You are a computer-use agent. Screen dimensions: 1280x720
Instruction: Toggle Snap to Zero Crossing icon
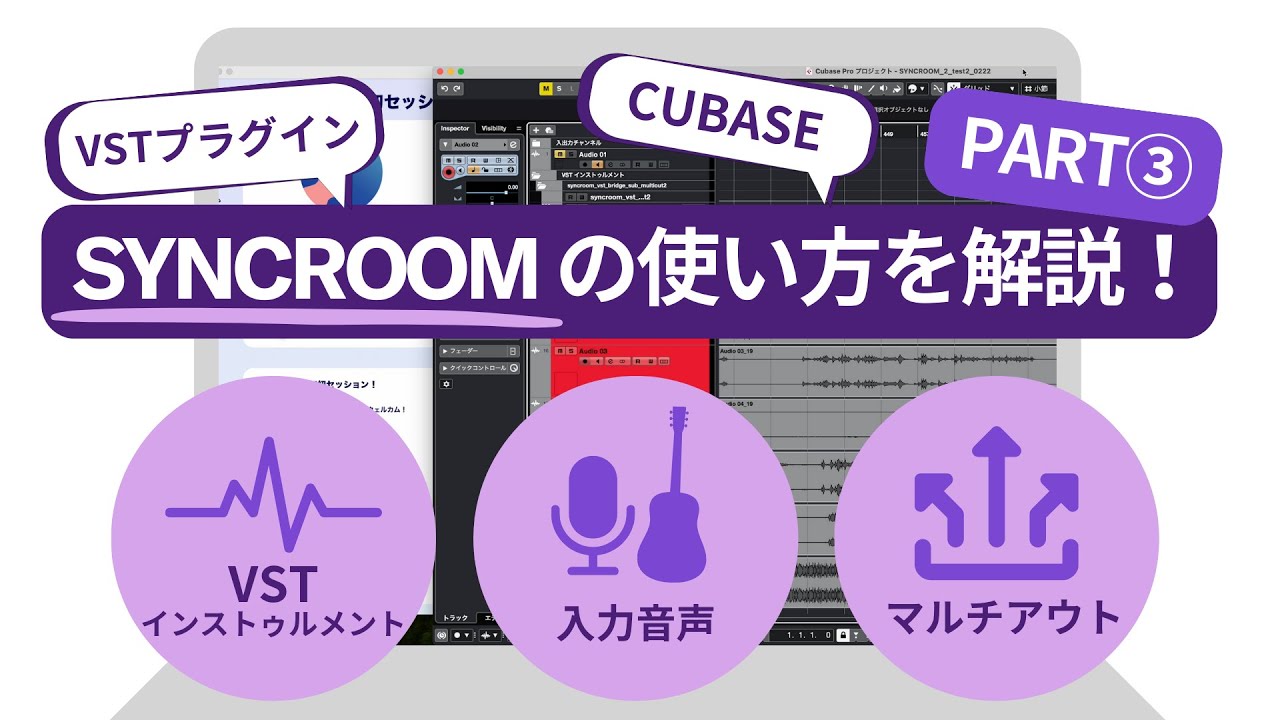click(937, 89)
